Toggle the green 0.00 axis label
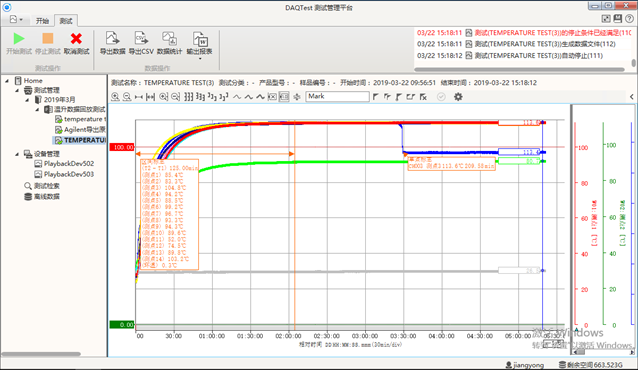The image size is (638, 370). [x=122, y=324]
